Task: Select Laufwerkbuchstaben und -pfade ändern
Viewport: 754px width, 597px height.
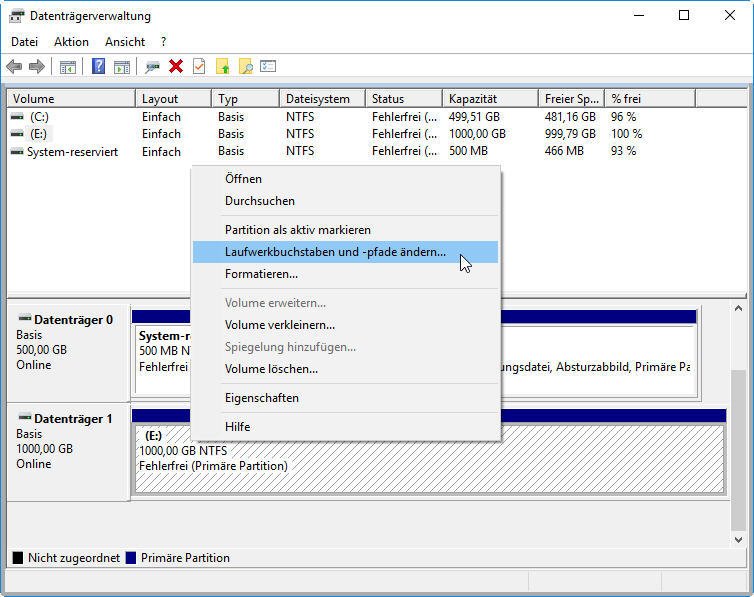Action: coord(345,252)
